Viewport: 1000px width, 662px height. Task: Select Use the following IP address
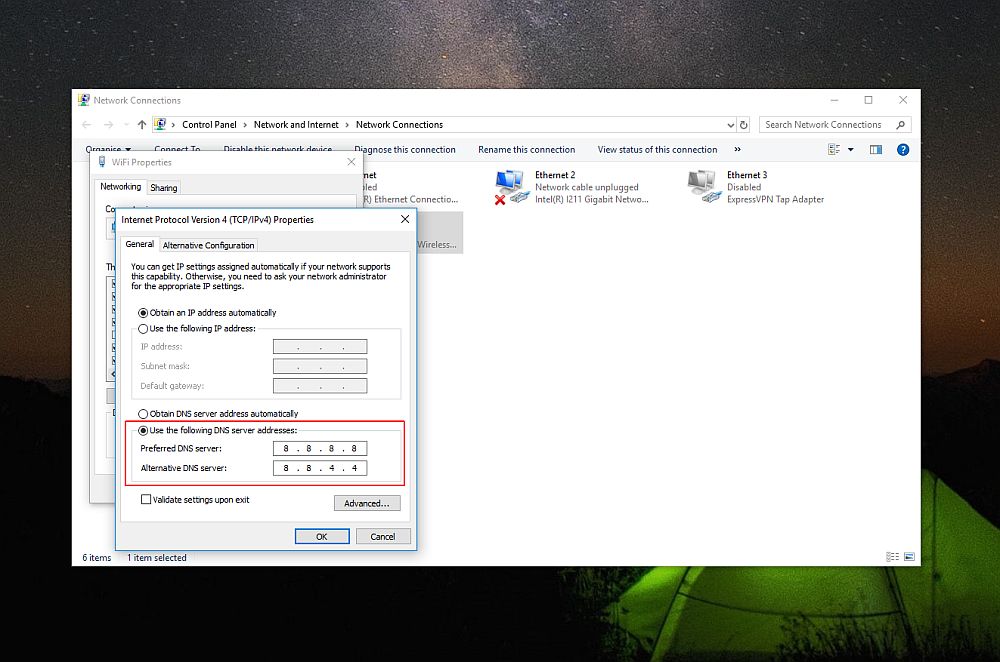143,329
